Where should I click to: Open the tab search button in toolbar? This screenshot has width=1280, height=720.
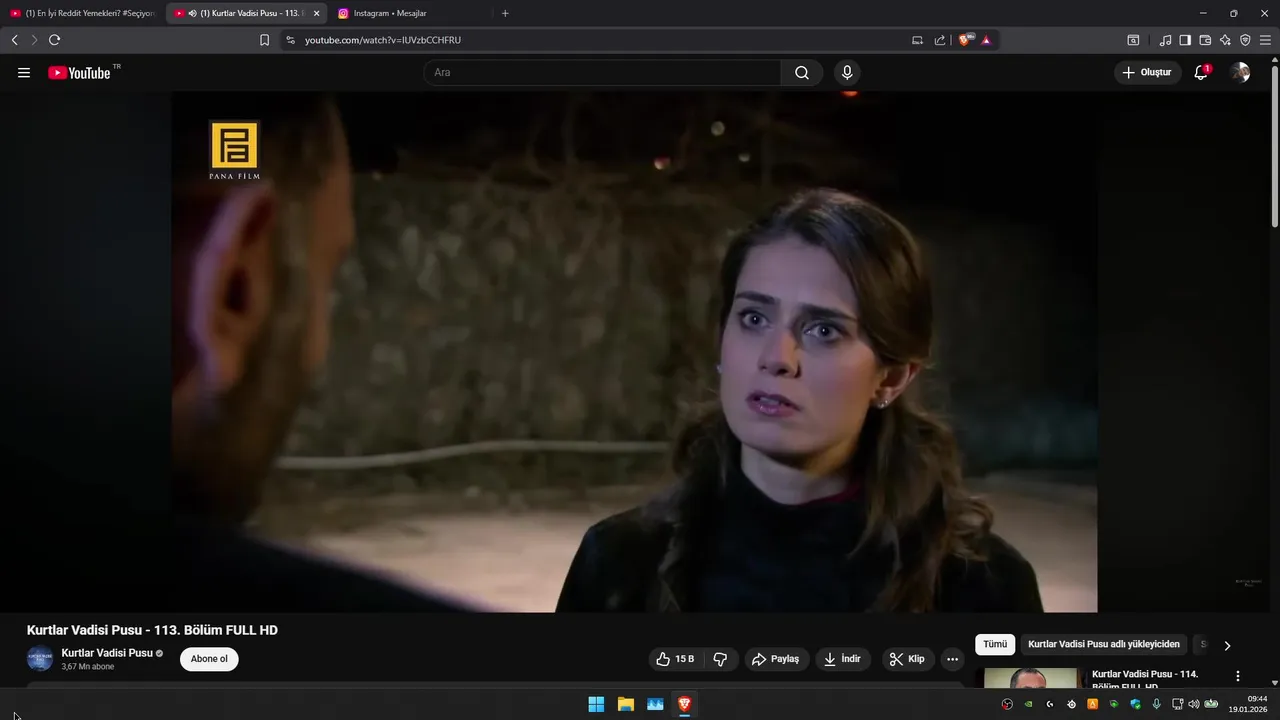(x=1133, y=40)
